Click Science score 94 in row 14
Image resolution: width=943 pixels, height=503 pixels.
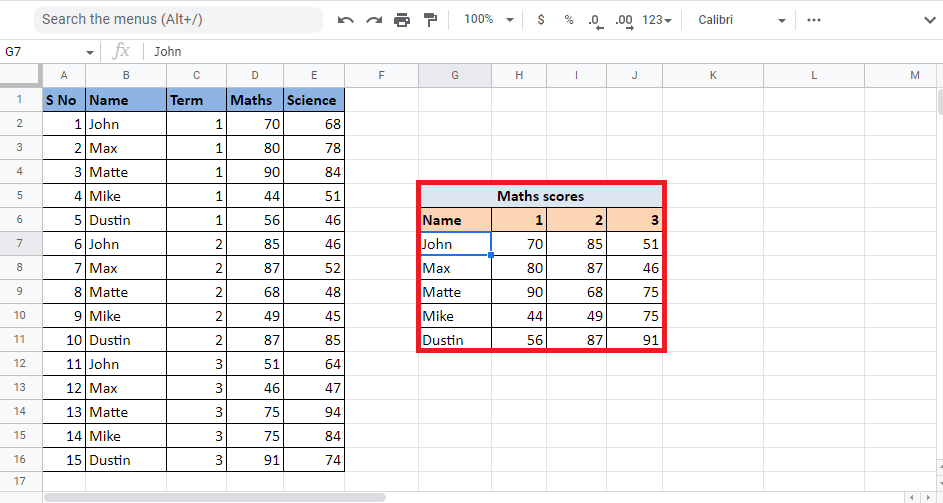coord(314,412)
